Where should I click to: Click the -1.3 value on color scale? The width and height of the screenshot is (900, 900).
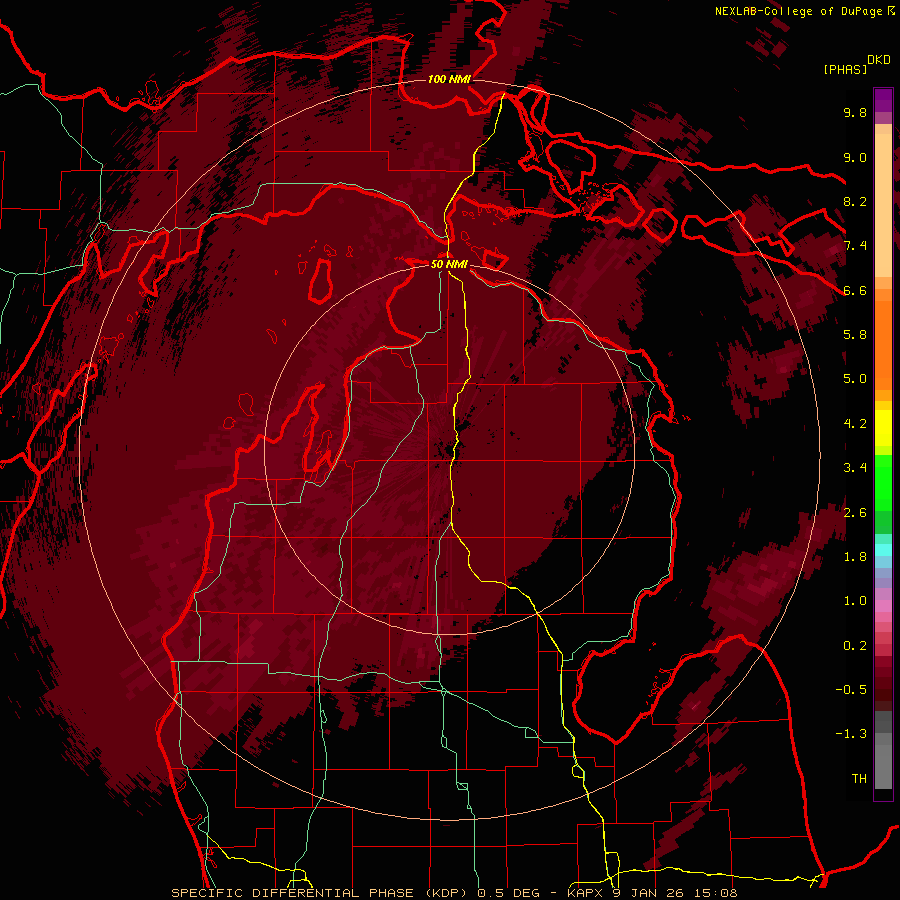[x=851, y=734]
